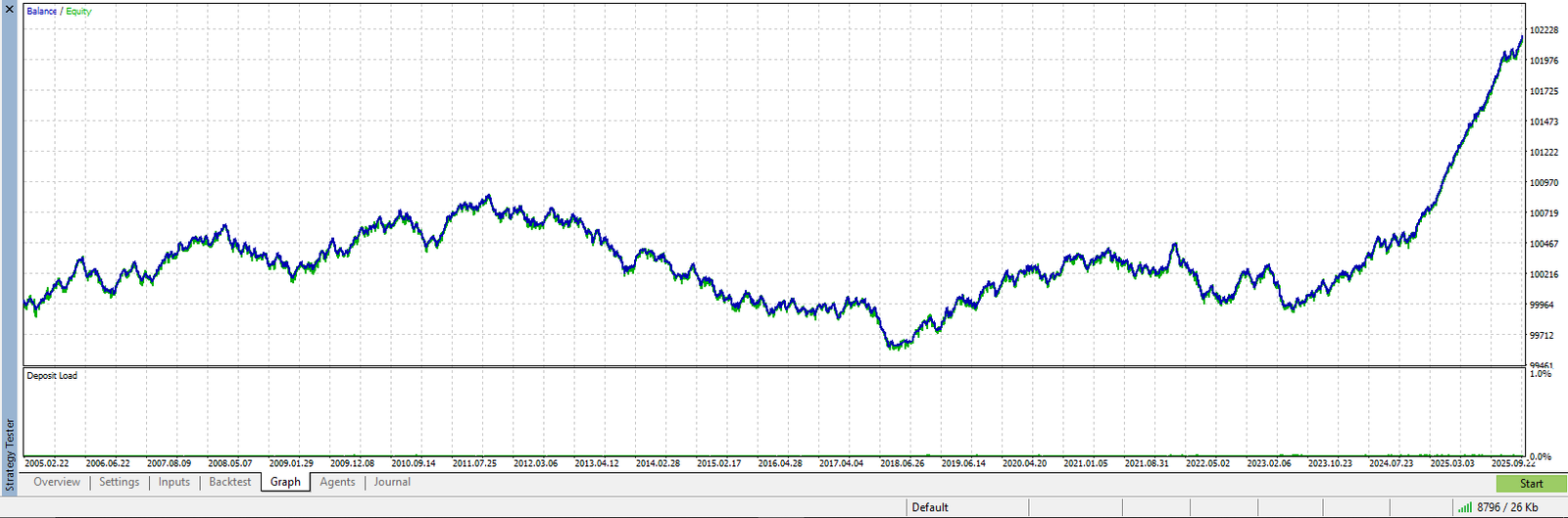Screen dimensions: 1568x518
Task: Click the 8796 / 26 Kb traffic indicator
Action: pos(1507,507)
